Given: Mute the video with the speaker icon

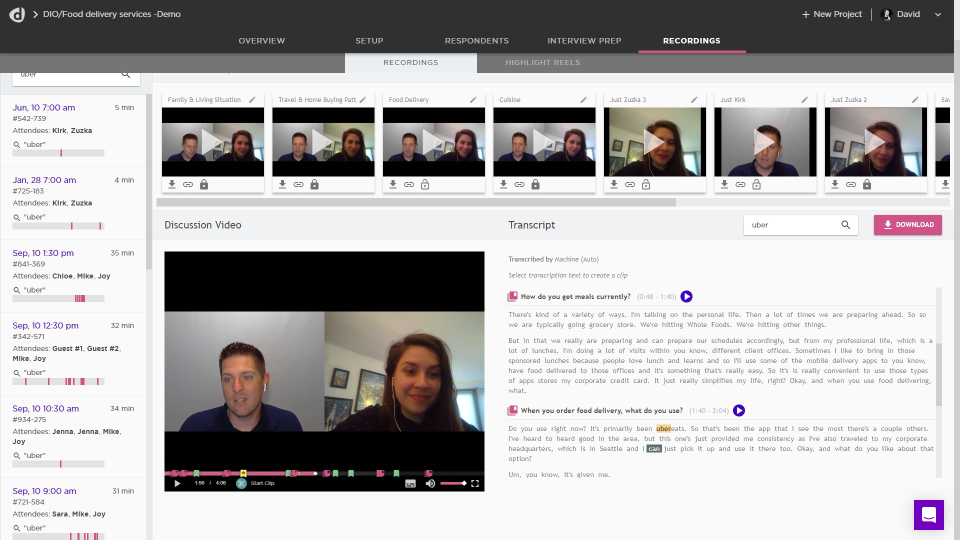Looking at the screenshot, I should click(430, 484).
